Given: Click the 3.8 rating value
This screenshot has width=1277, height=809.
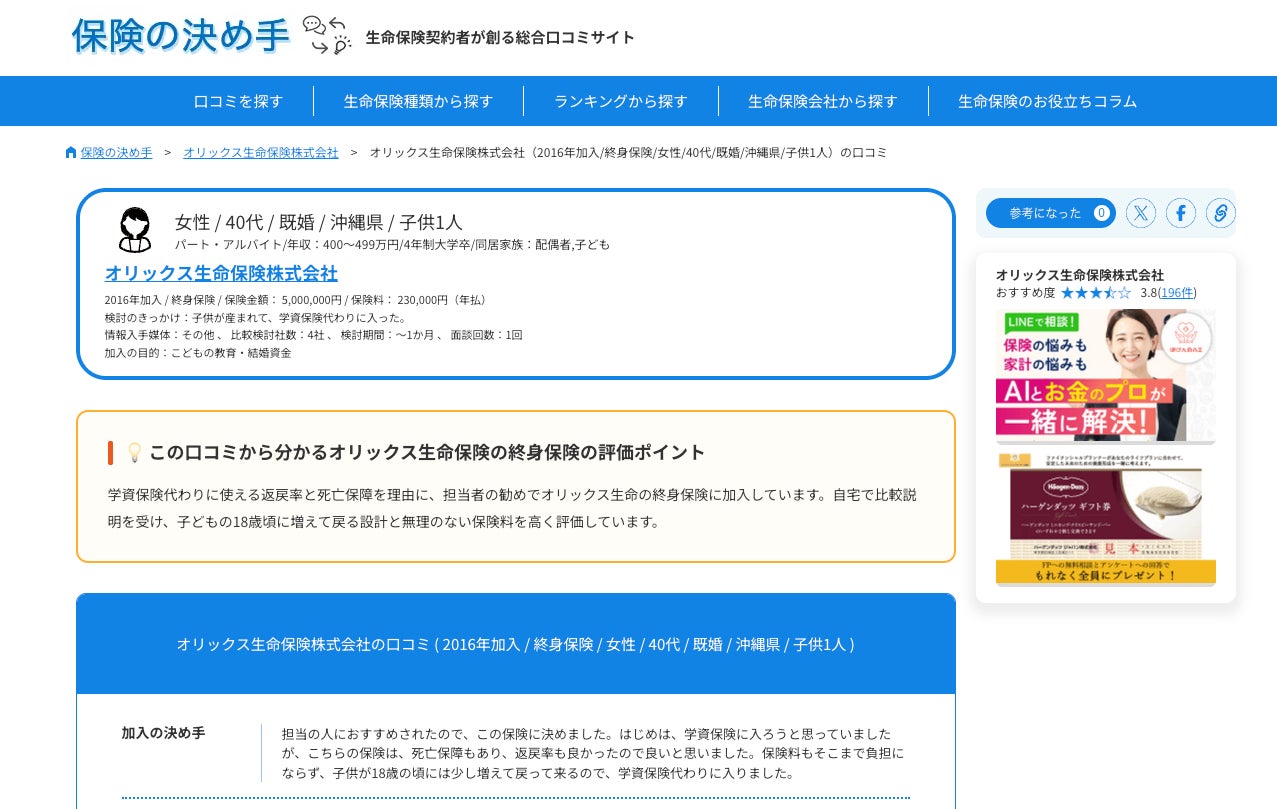Looking at the screenshot, I should click(x=1148, y=293).
